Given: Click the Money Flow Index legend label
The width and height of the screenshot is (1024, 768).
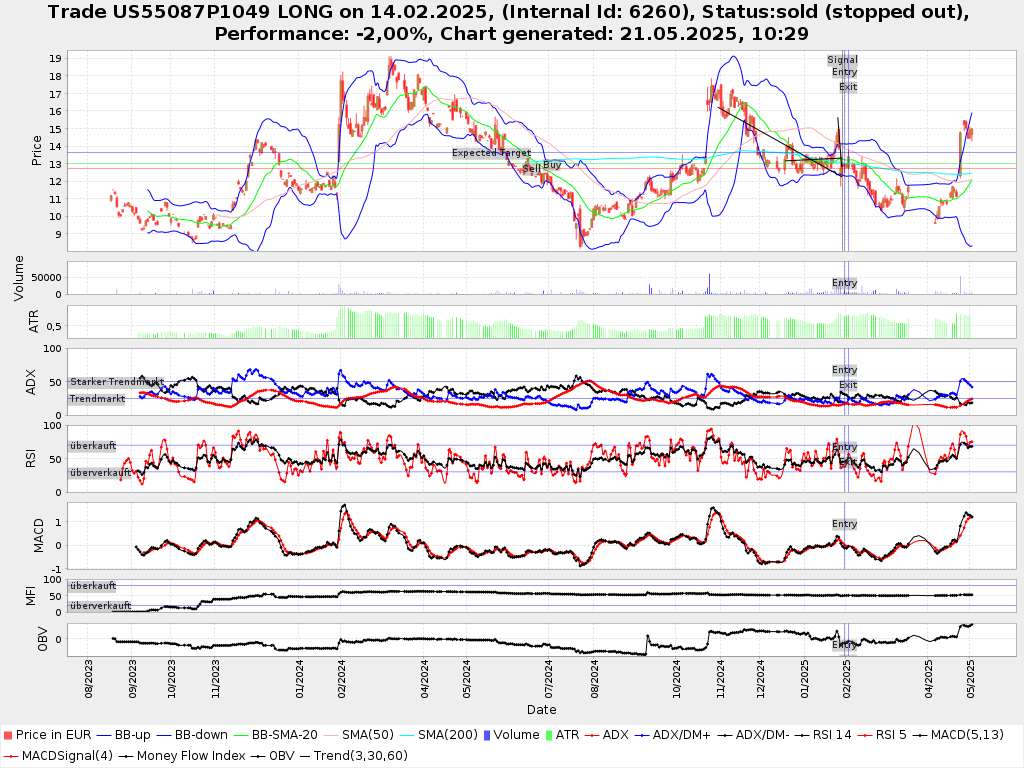Looking at the screenshot, I should pyautogui.click(x=190, y=755).
